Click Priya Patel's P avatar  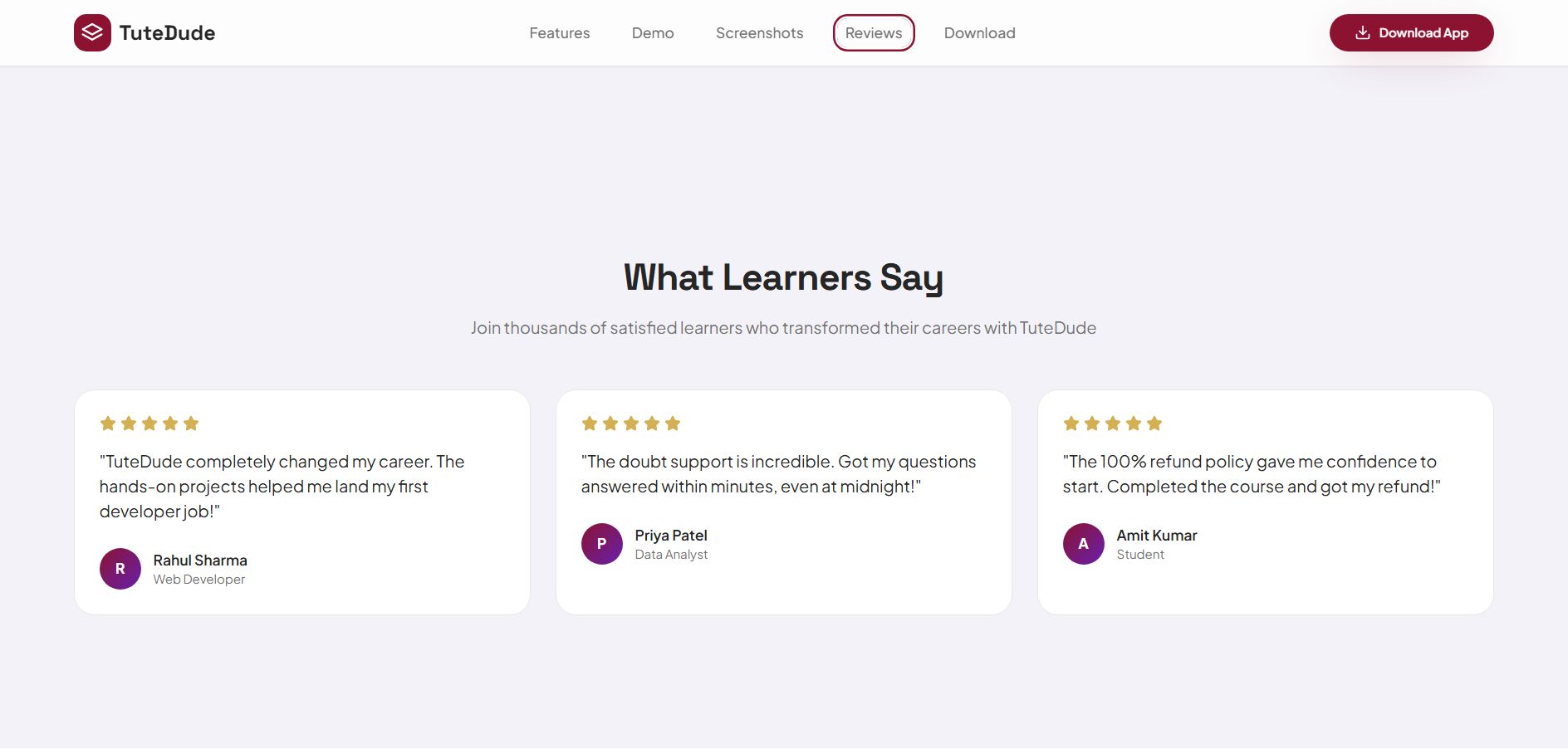click(x=602, y=544)
